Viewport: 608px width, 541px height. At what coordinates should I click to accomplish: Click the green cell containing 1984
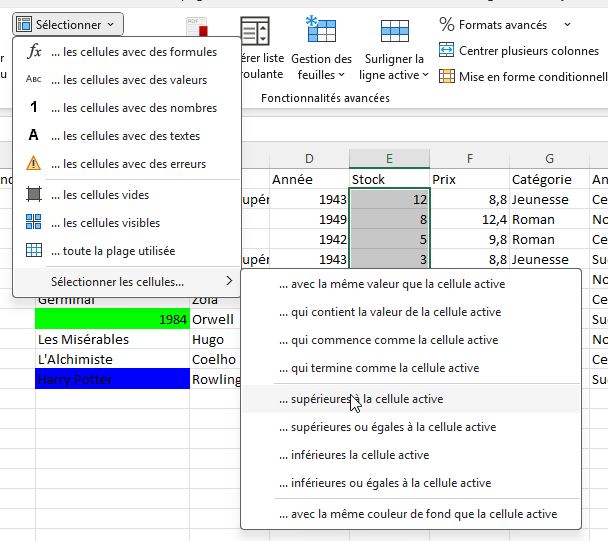pyautogui.click(x=112, y=319)
